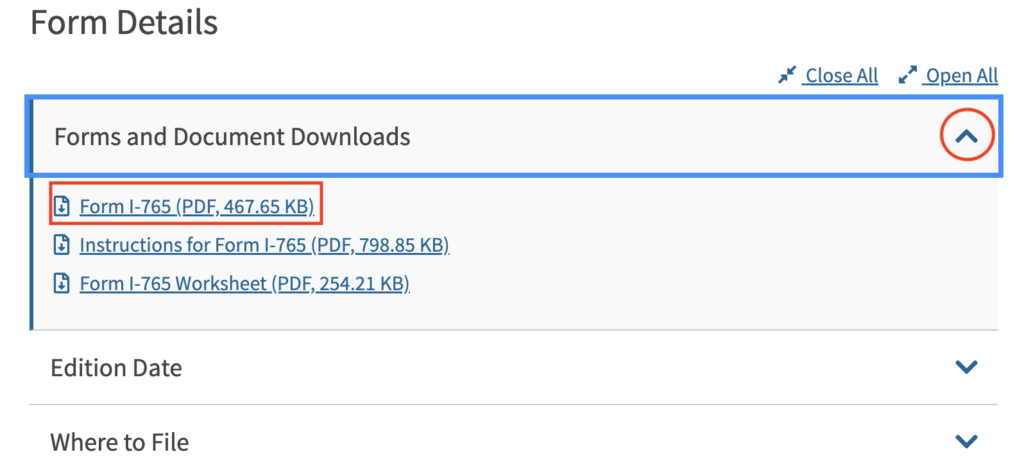The image size is (1024, 461).
Task: Click the Form I-765 Worksheet download icon
Action: tap(62, 283)
